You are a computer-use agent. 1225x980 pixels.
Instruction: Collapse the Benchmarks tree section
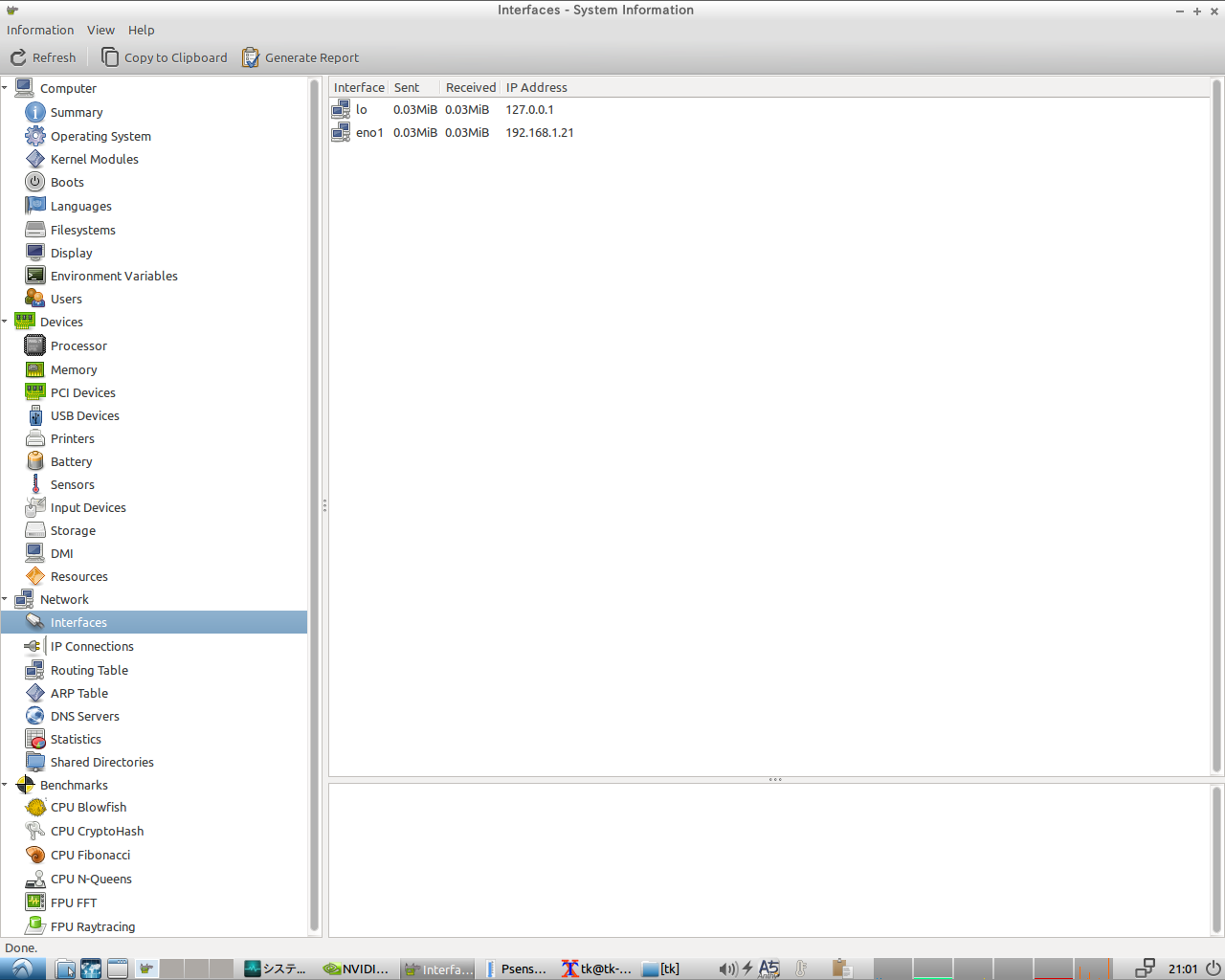coord(5,786)
